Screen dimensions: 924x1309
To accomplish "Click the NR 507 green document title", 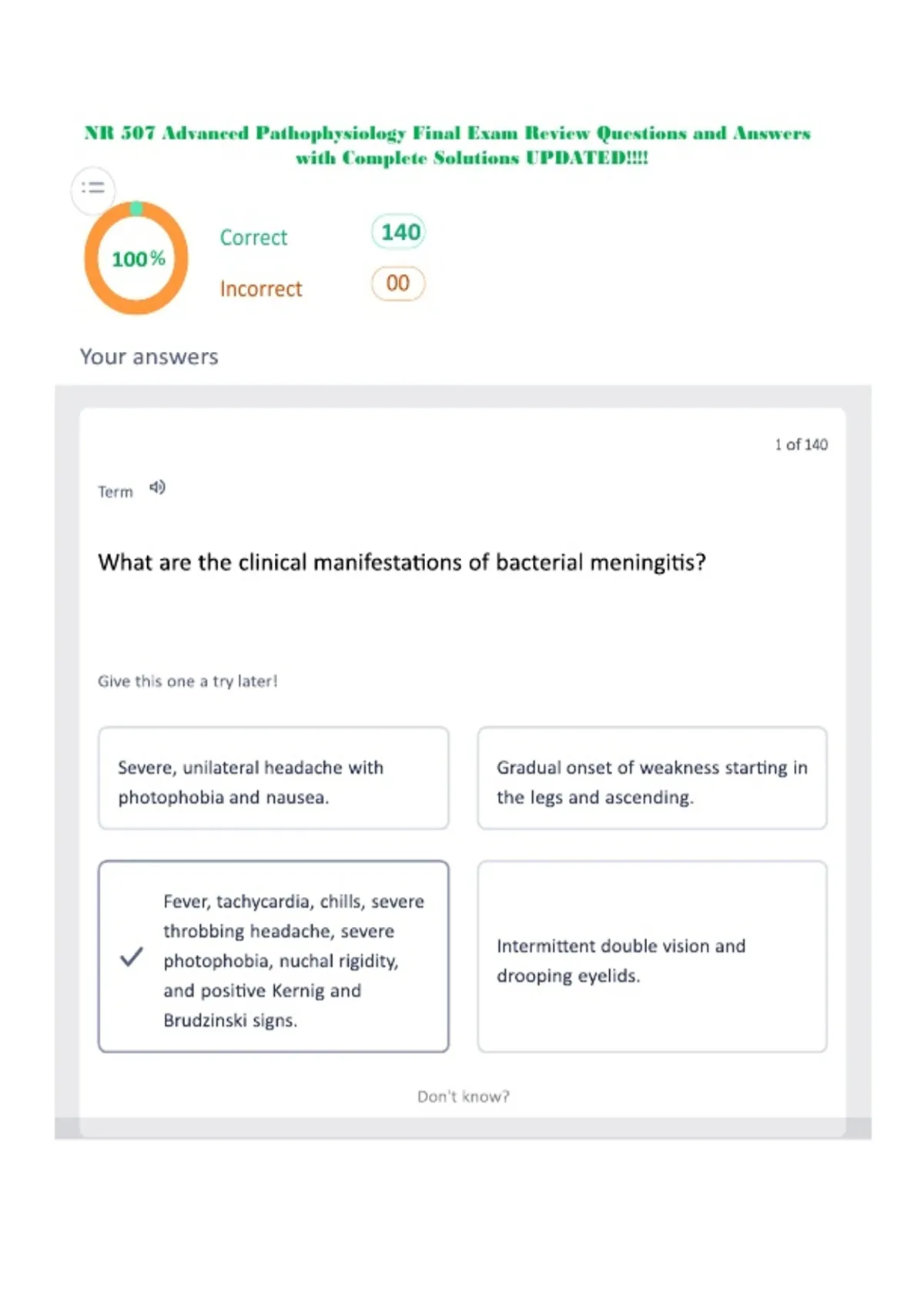I will pos(447,145).
